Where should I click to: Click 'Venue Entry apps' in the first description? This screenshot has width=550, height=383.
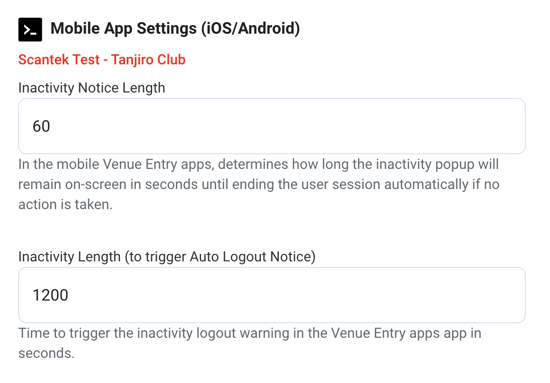(158, 164)
